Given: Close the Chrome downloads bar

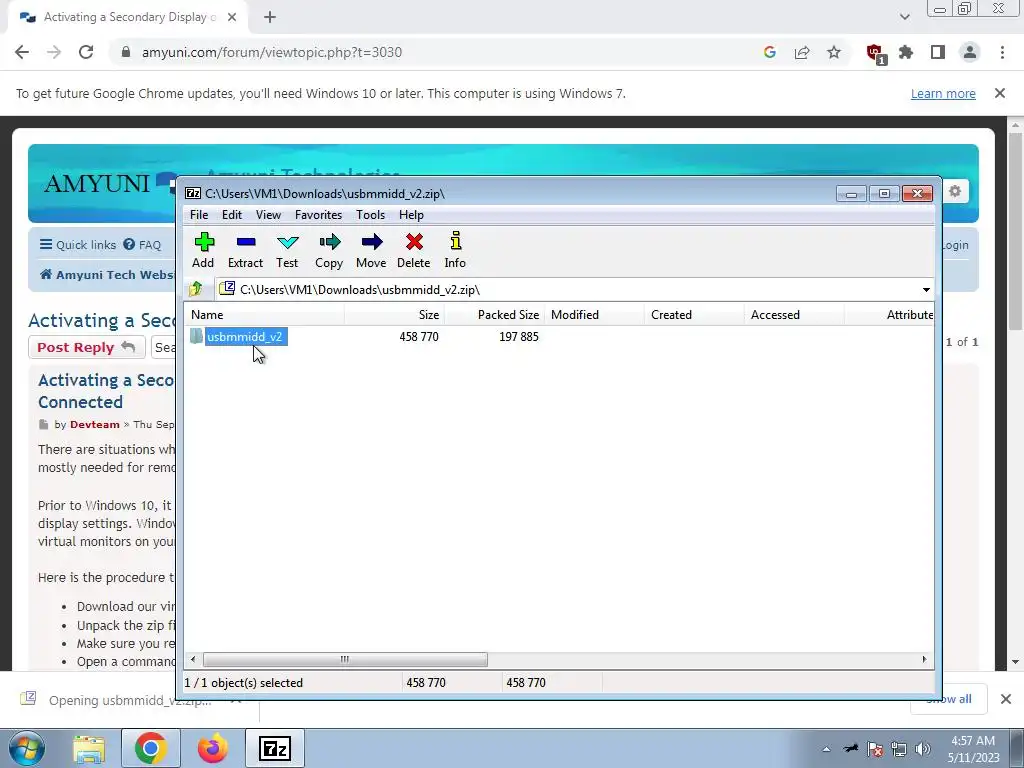Looking at the screenshot, I should pos(1006,699).
